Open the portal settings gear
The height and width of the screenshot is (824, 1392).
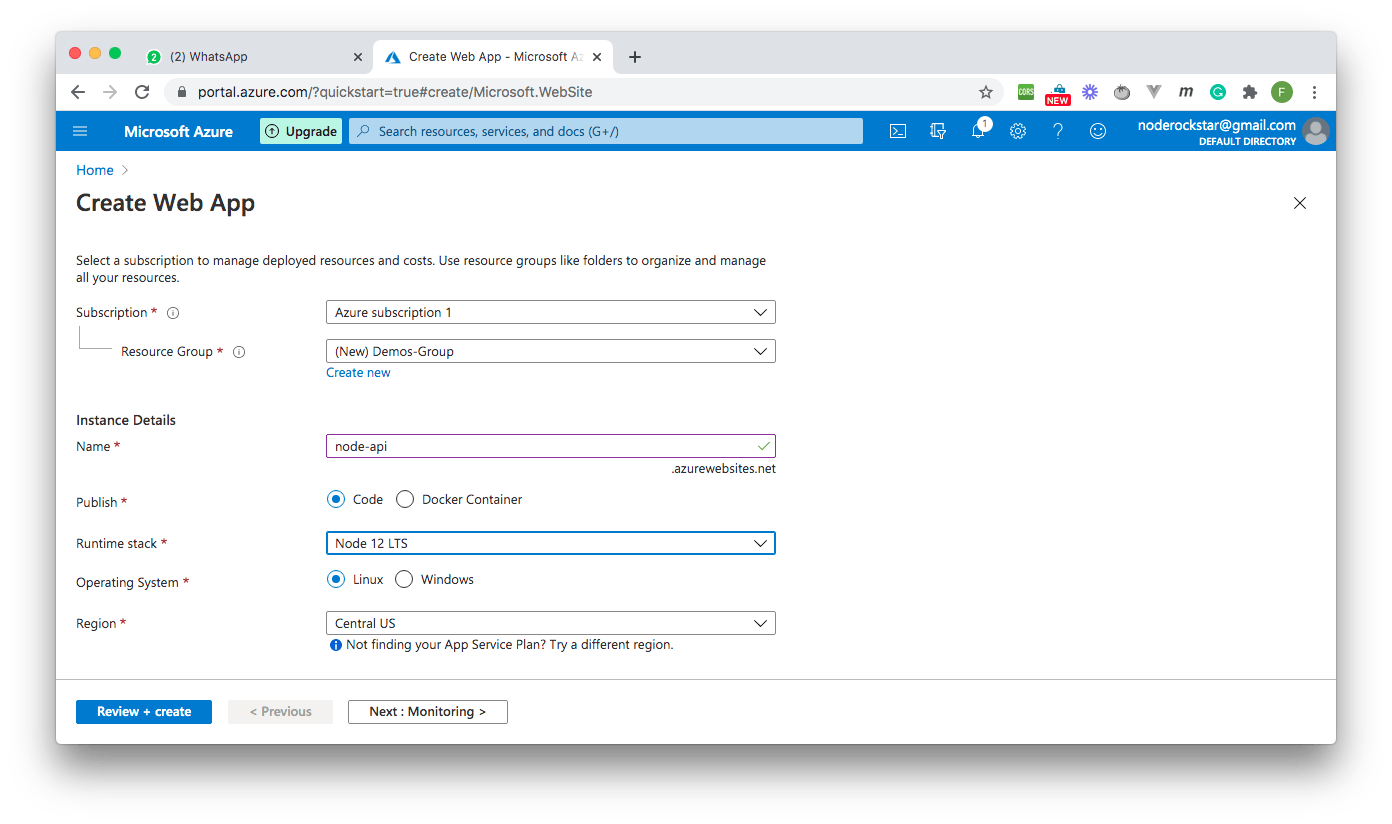[x=1018, y=131]
